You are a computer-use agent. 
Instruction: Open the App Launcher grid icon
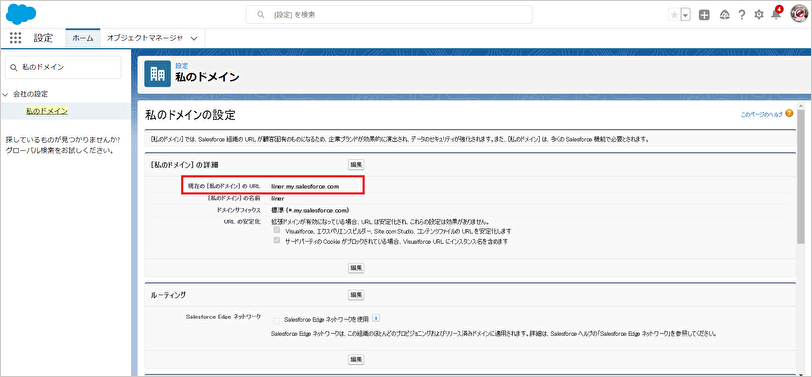[16, 38]
